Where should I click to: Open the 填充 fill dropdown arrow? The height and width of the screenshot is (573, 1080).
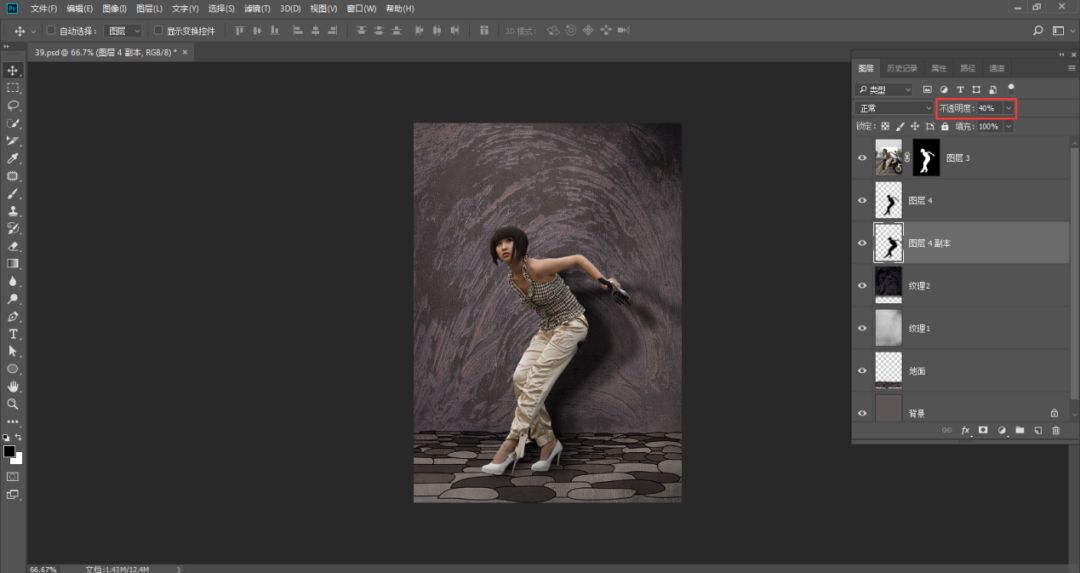click(x=1008, y=127)
